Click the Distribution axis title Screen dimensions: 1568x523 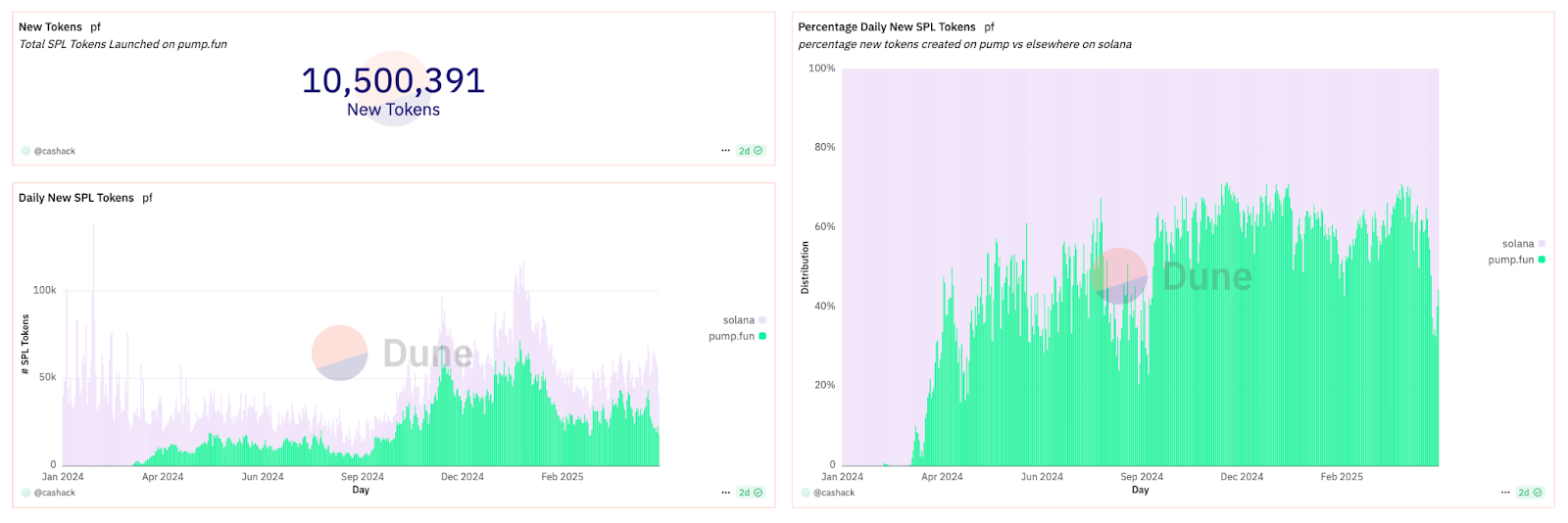[x=806, y=267]
